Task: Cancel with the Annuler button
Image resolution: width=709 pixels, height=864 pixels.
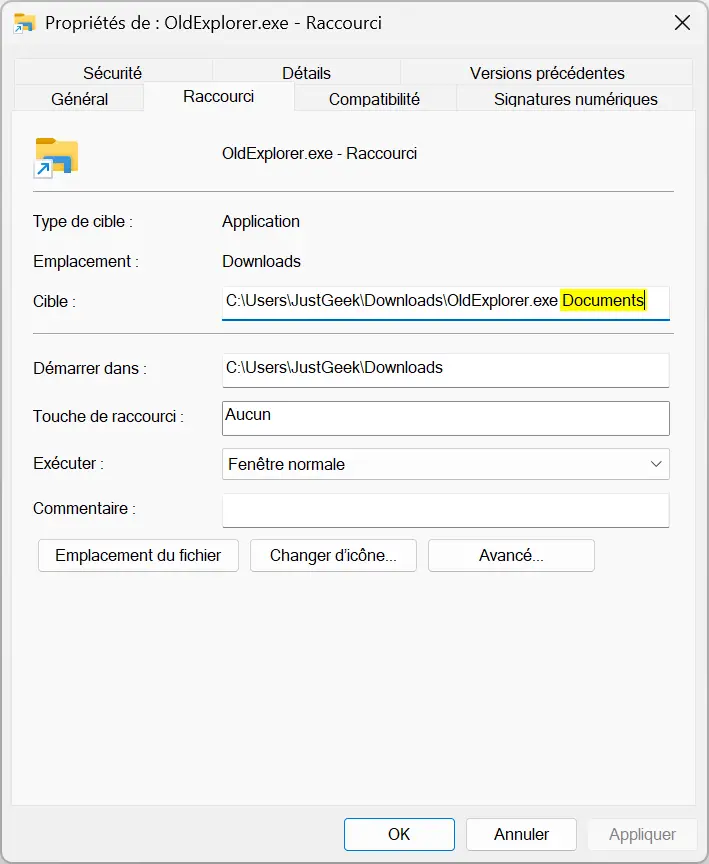Action: click(x=521, y=834)
